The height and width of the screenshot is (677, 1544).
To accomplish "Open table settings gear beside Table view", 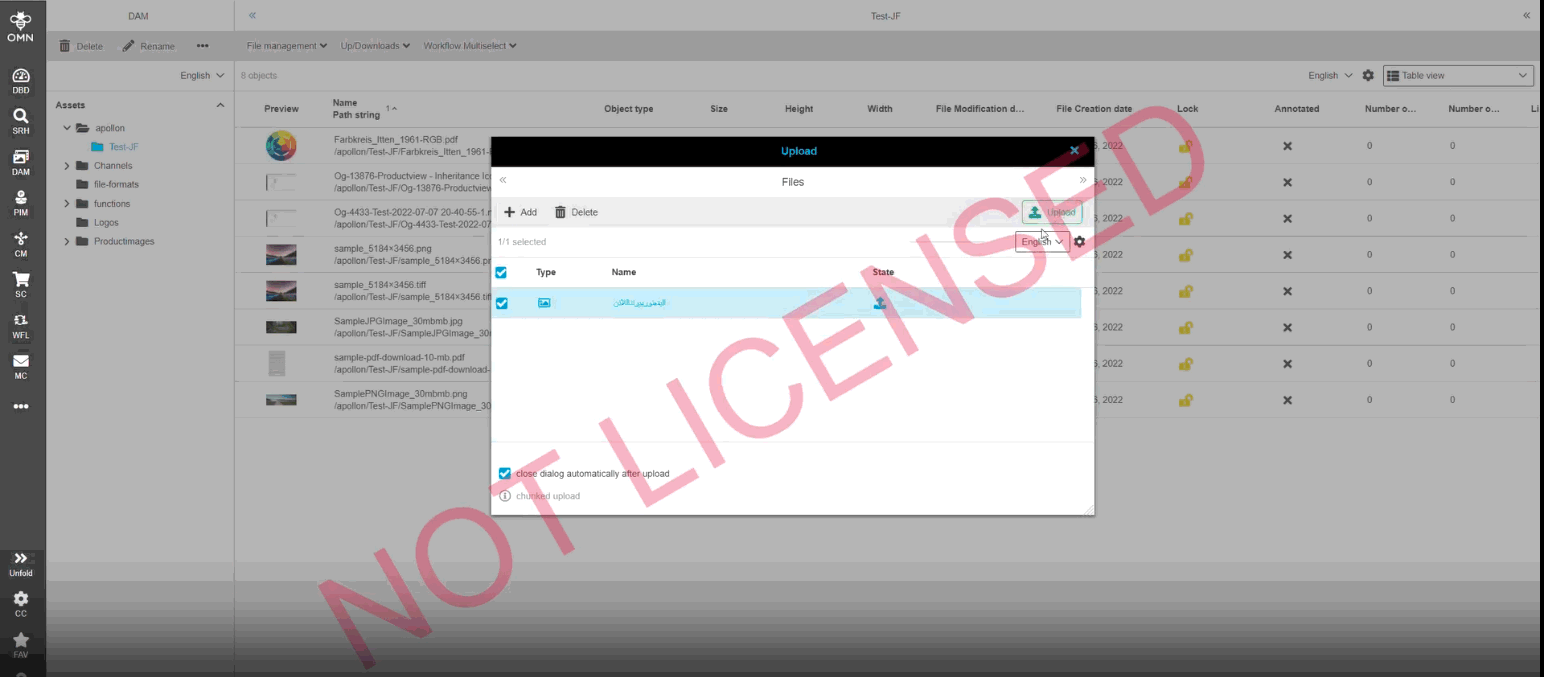I will (1368, 75).
